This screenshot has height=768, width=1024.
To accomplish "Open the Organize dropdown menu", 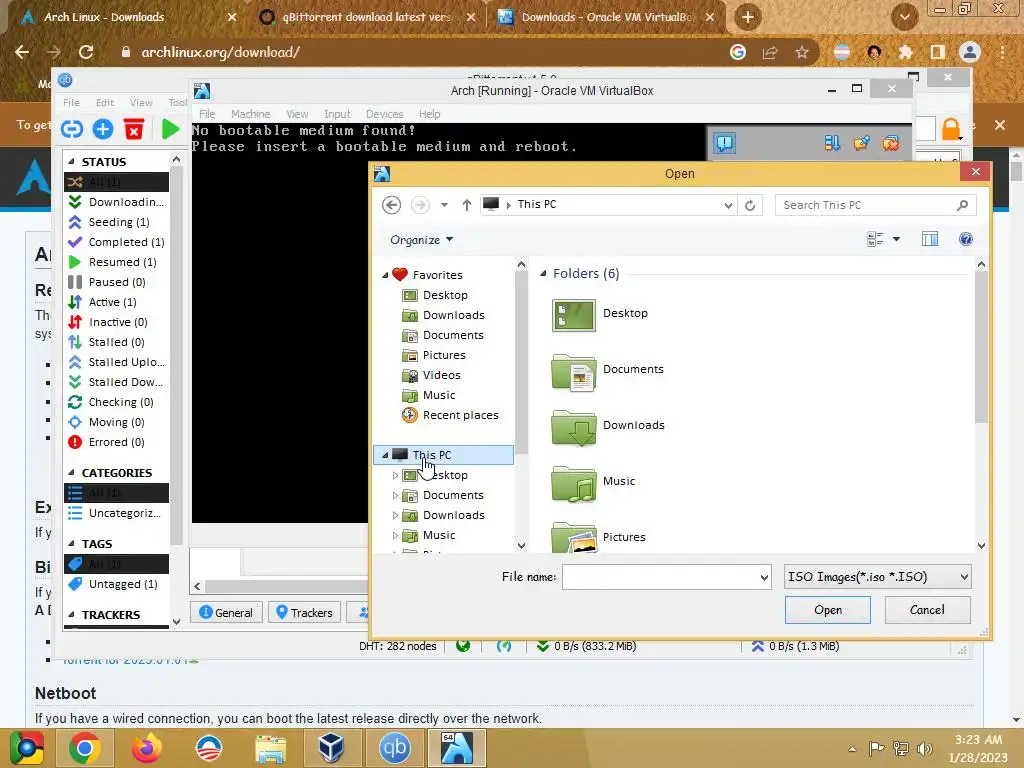I will click(x=421, y=240).
